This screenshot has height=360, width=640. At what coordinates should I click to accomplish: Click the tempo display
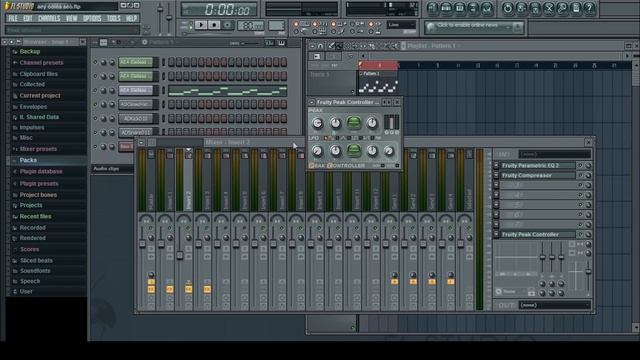pyautogui.click(x=251, y=26)
